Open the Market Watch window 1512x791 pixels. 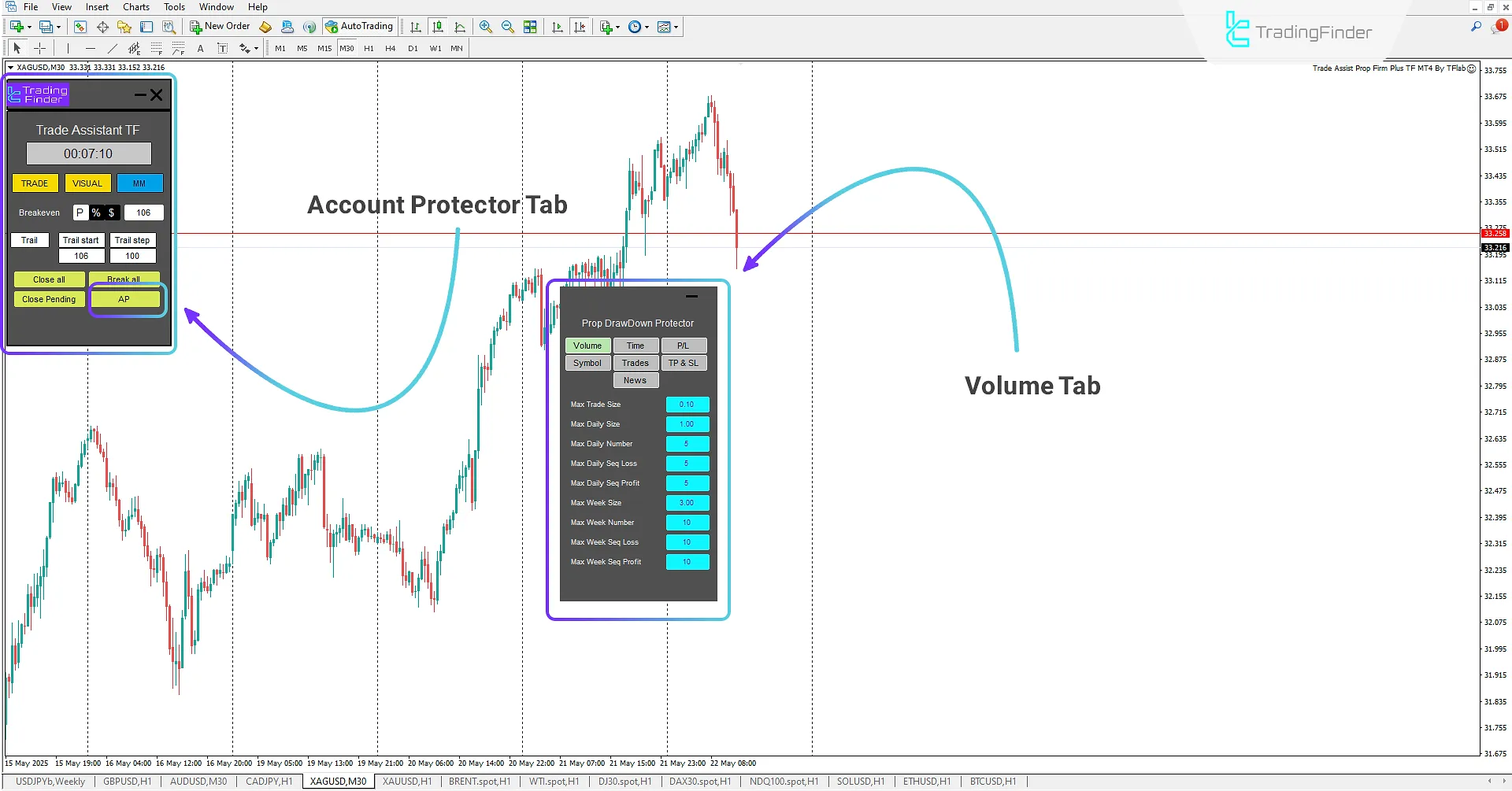[81, 26]
